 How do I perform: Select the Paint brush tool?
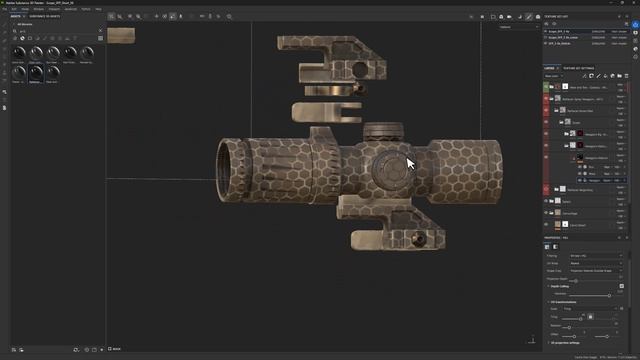tap(4, 25)
